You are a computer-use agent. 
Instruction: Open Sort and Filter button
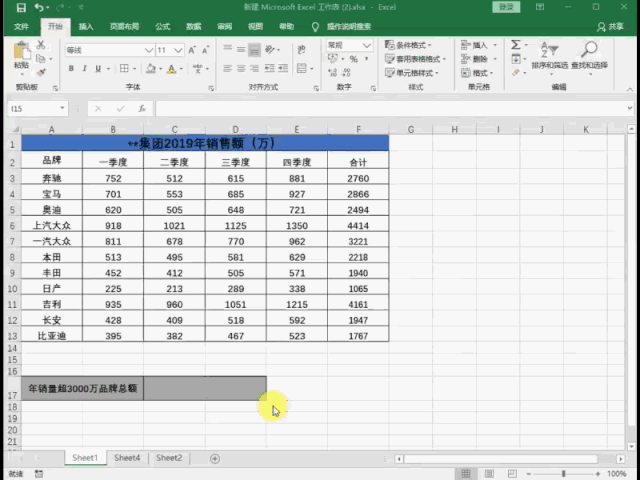point(550,58)
